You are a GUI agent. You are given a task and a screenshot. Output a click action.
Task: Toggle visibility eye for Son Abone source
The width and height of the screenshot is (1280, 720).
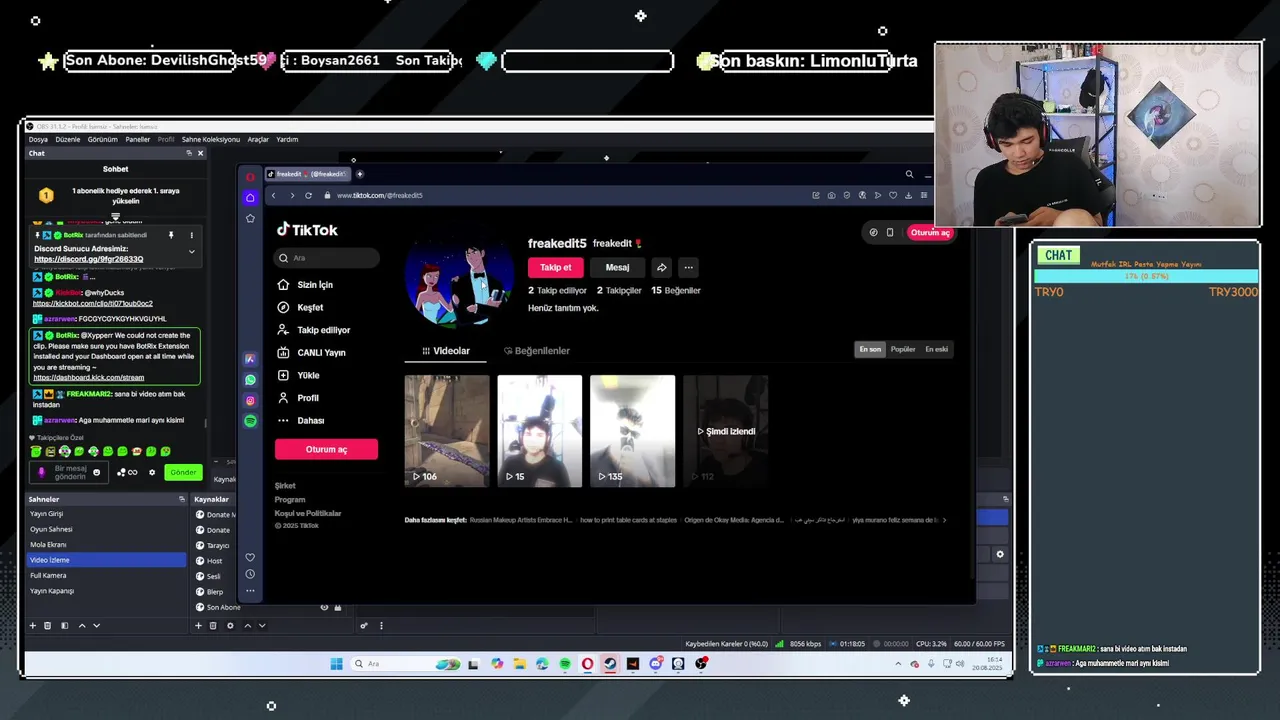(324, 607)
